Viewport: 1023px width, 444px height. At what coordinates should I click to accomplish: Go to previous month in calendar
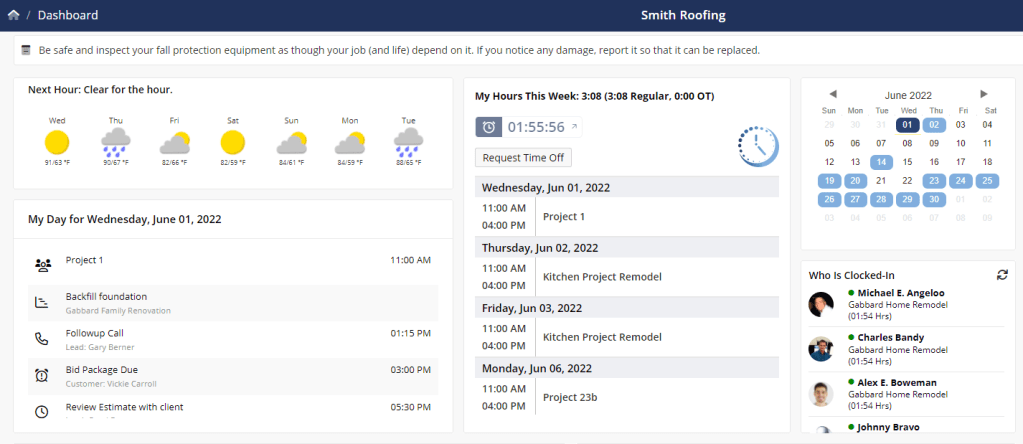pos(832,95)
